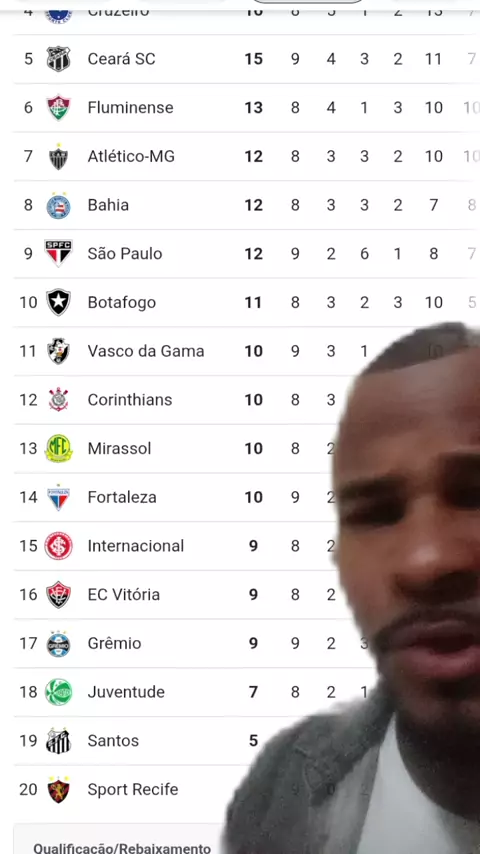
Task: Open the EC Vitória team link
Action: tap(124, 594)
